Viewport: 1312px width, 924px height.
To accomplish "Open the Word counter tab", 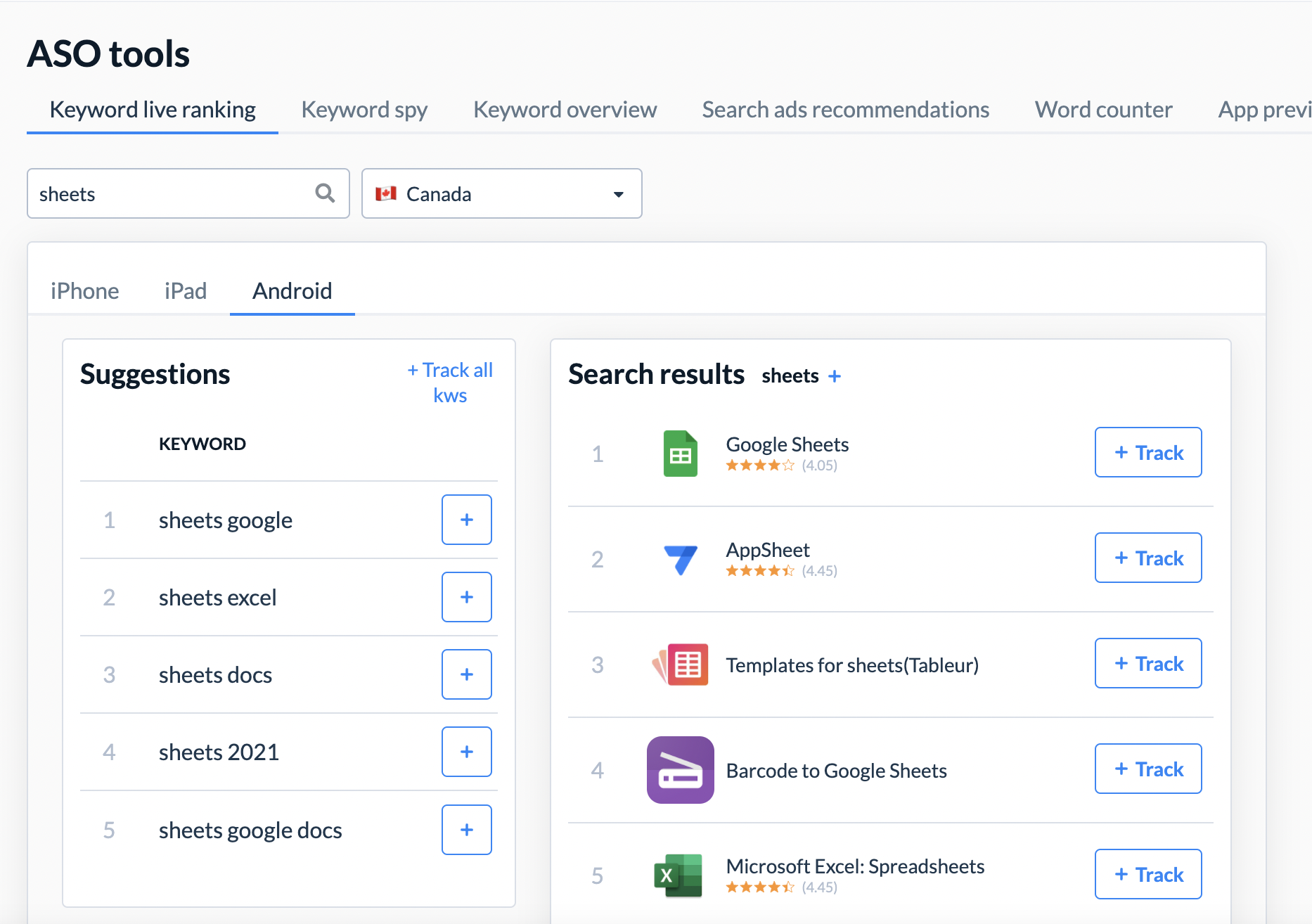I will (x=1104, y=110).
